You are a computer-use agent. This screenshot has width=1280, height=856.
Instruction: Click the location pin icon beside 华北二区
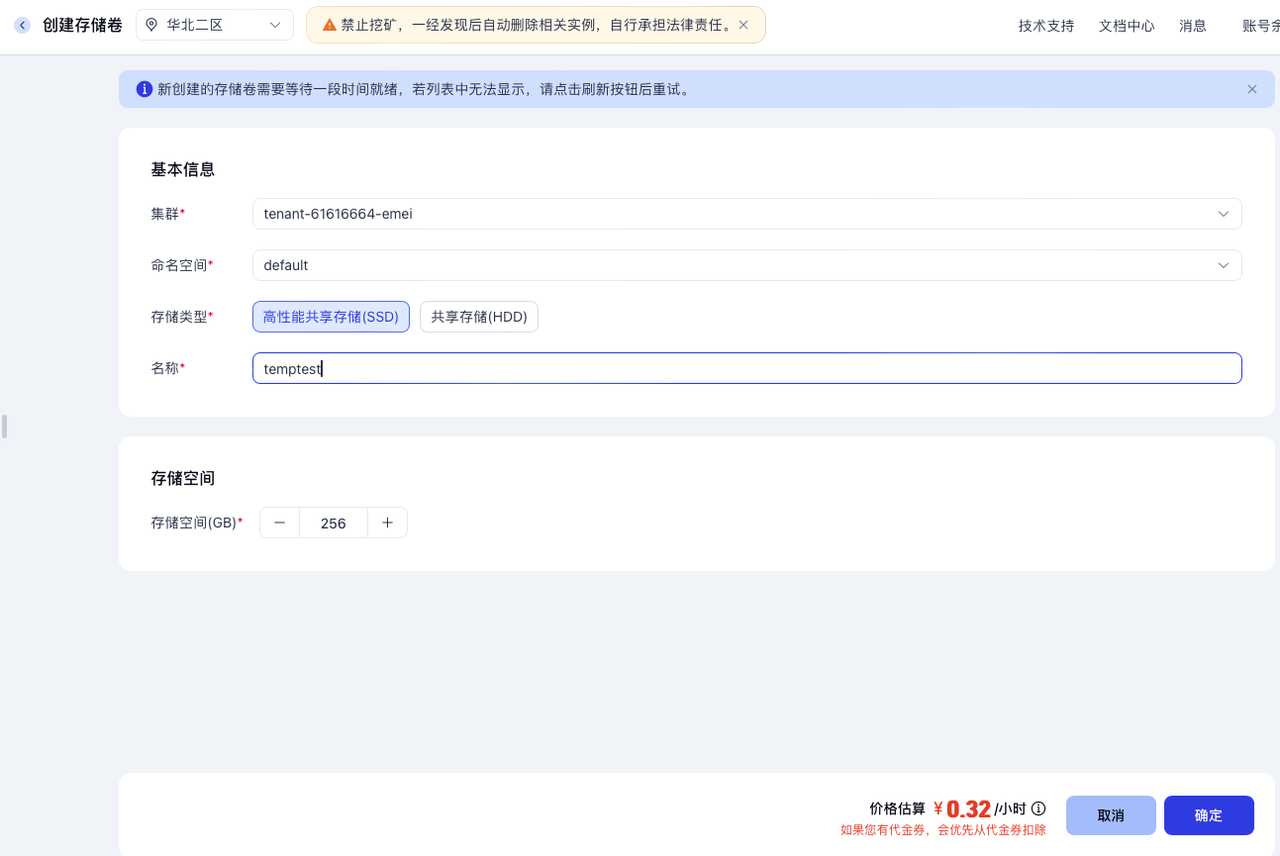(152, 25)
